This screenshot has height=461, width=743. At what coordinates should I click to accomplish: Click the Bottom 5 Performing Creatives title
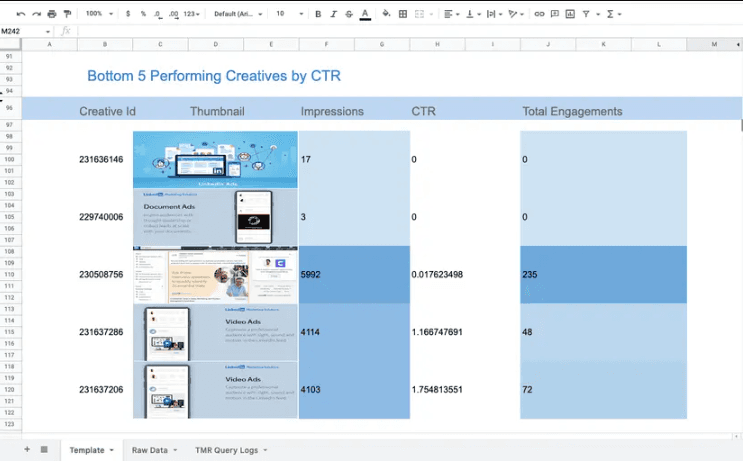[x=214, y=76]
